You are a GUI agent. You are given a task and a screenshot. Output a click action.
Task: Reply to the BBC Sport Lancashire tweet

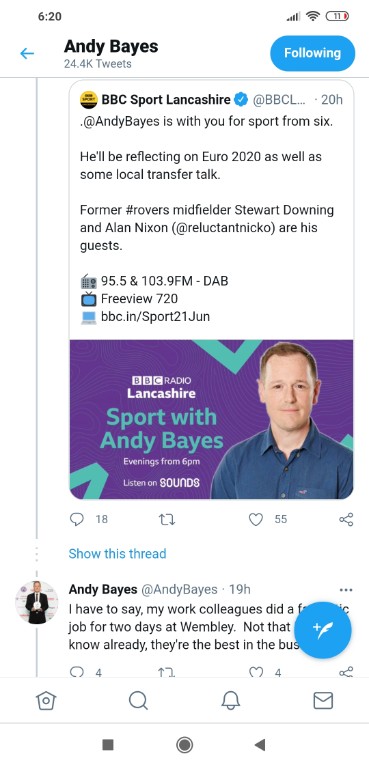(77, 519)
